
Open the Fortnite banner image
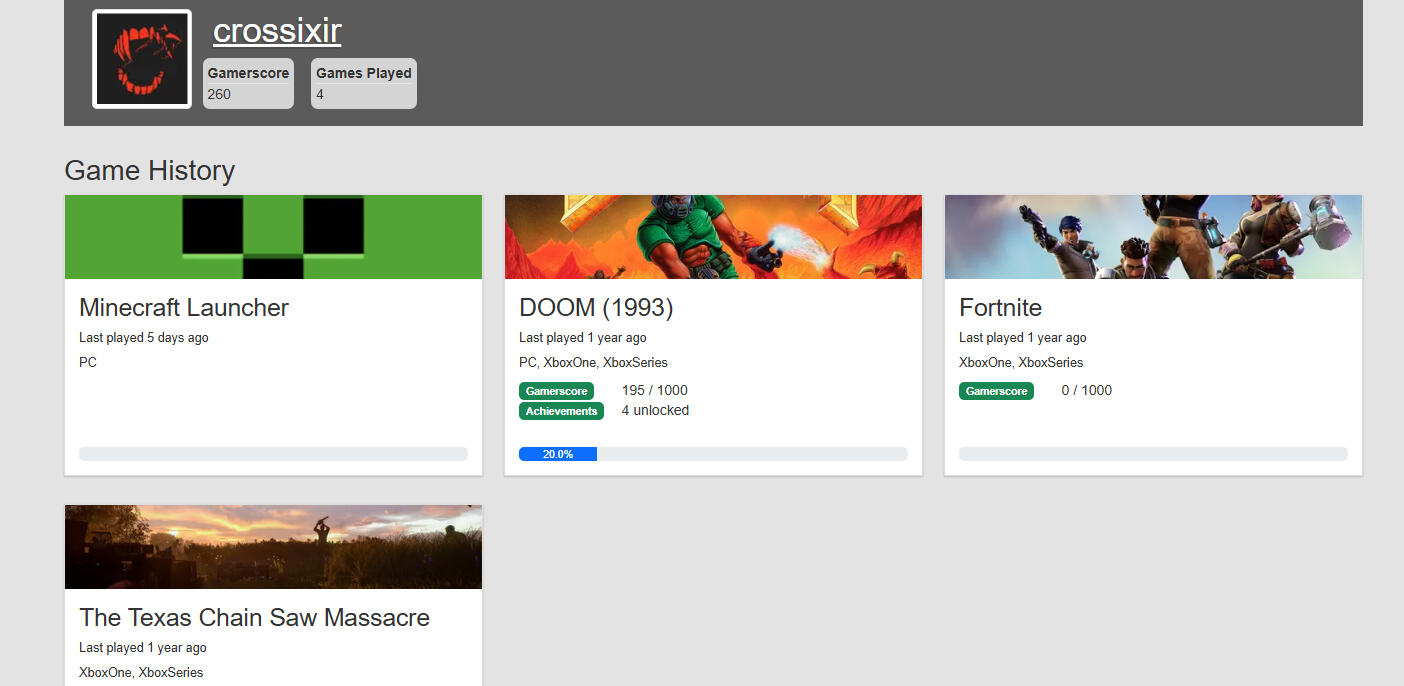(1153, 237)
